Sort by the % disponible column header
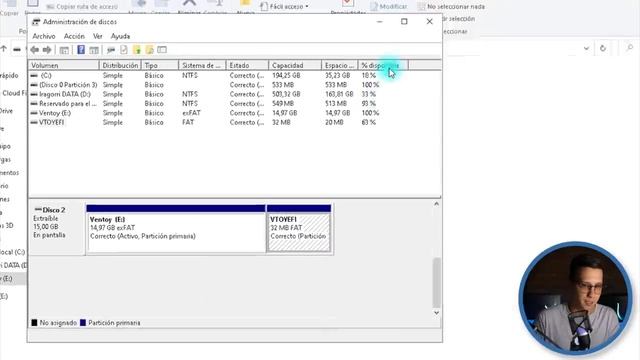 coord(383,65)
